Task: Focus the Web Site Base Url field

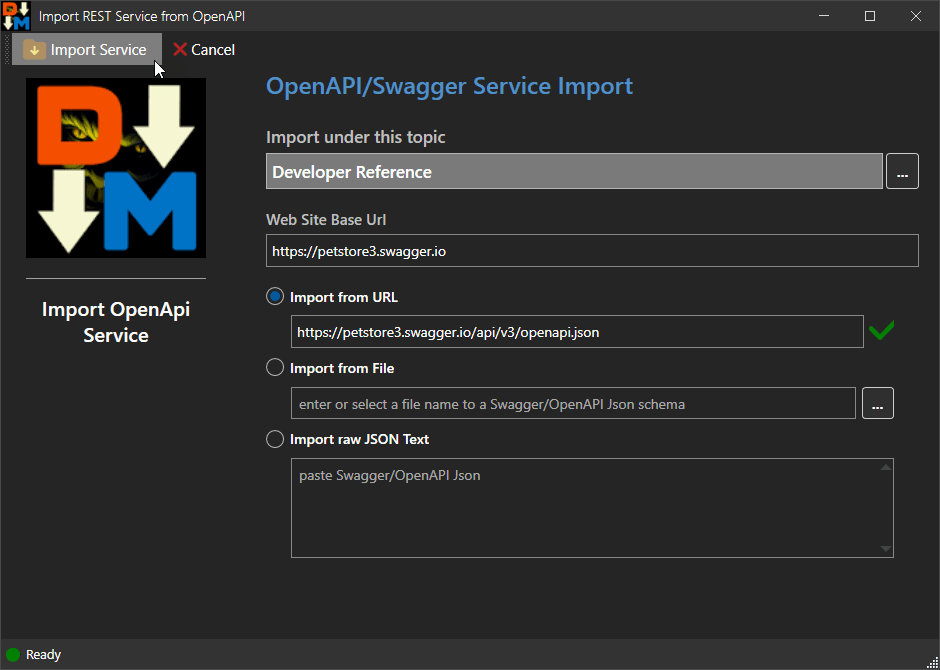Action: [x=592, y=251]
